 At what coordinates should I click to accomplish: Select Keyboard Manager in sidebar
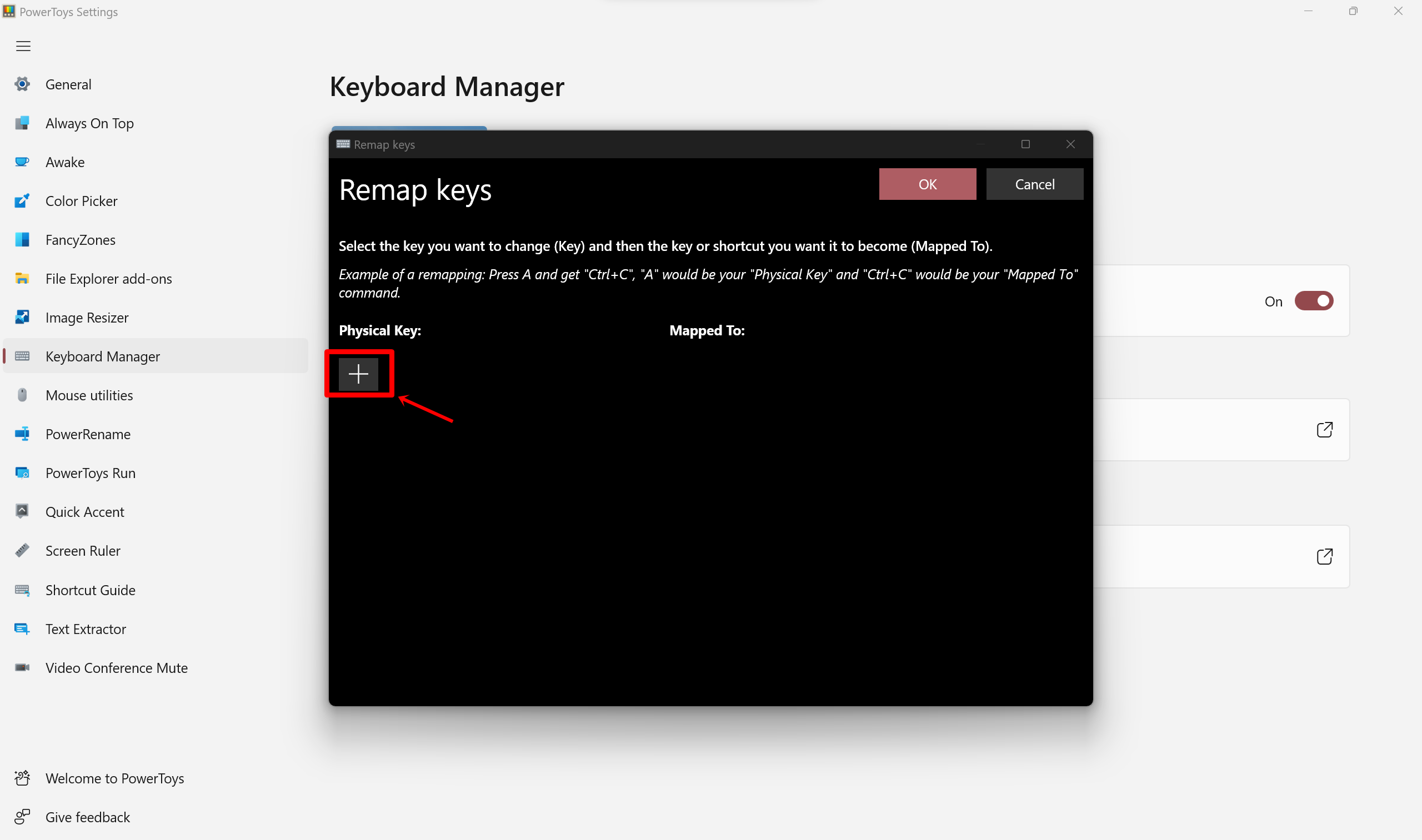[102, 356]
